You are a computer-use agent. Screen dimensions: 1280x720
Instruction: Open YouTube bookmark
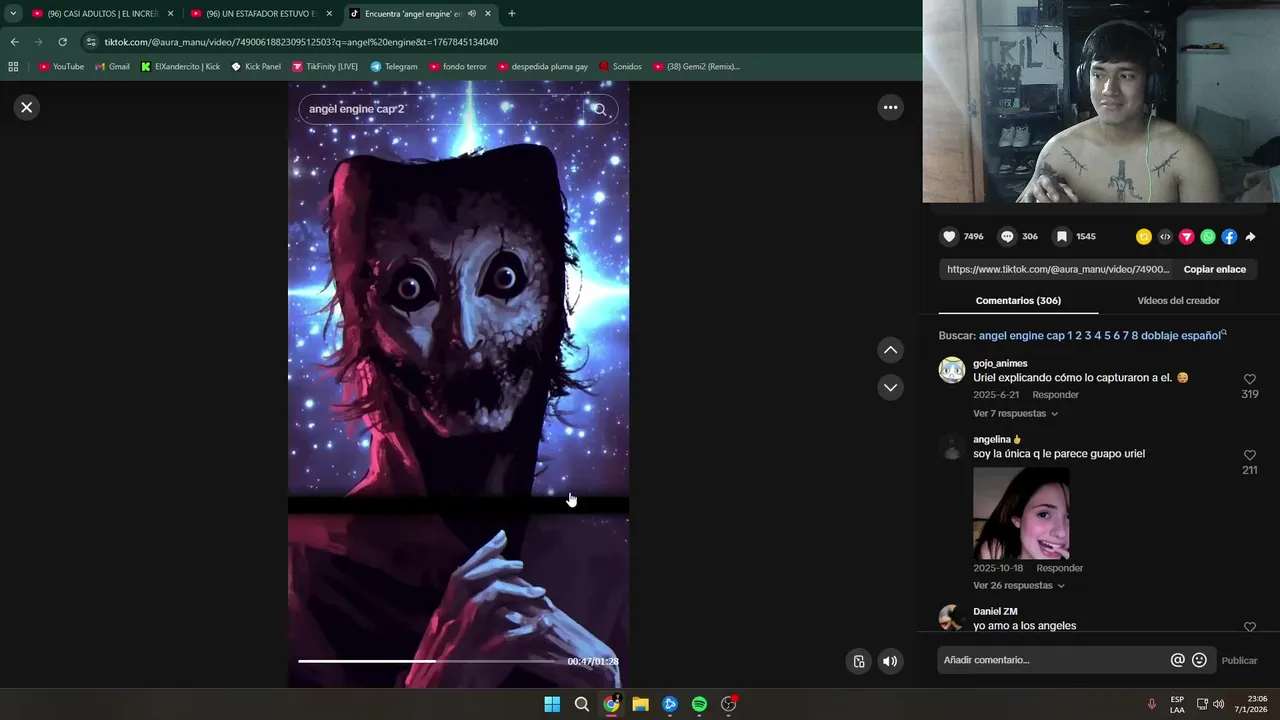coord(61,67)
